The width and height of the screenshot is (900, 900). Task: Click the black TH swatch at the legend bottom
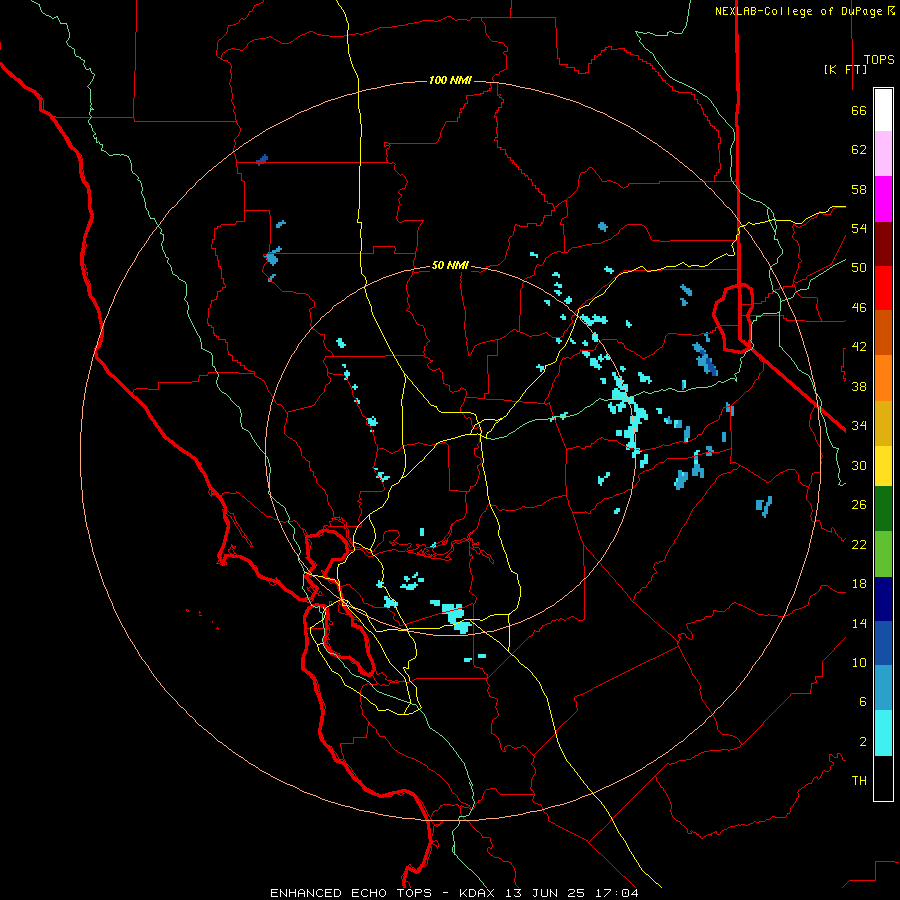(x=883, y=778)
